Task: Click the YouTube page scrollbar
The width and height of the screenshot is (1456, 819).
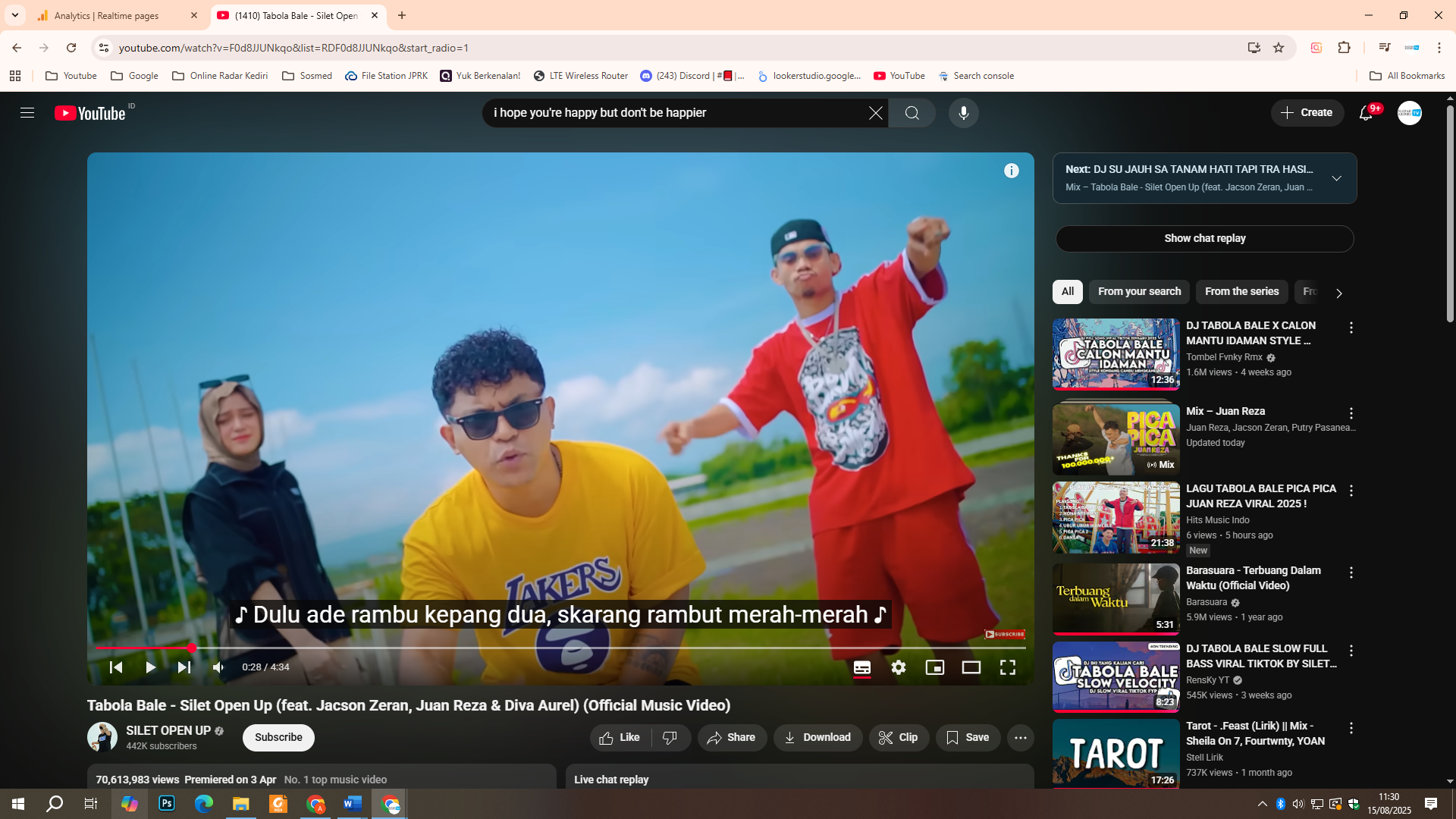Action: (1450, 212)
